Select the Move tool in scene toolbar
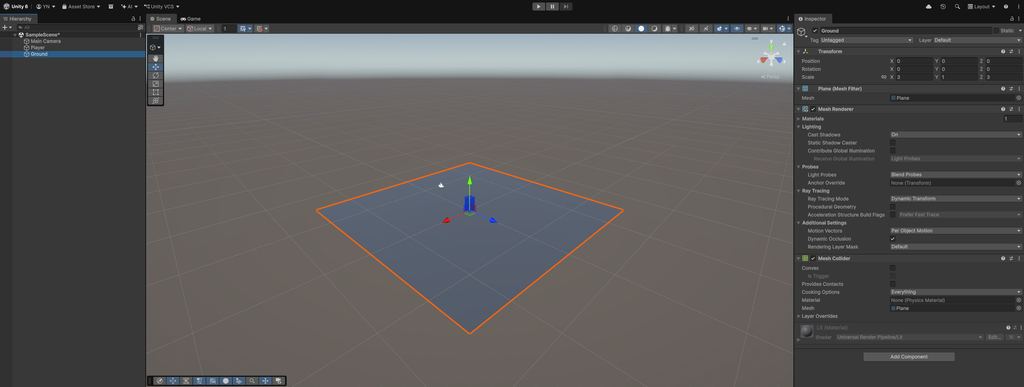 click(155, 67)
